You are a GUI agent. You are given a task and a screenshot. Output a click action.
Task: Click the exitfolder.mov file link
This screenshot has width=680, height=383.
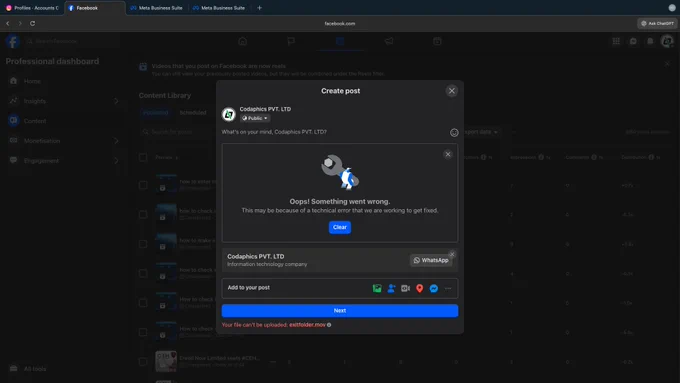point(307,325)
